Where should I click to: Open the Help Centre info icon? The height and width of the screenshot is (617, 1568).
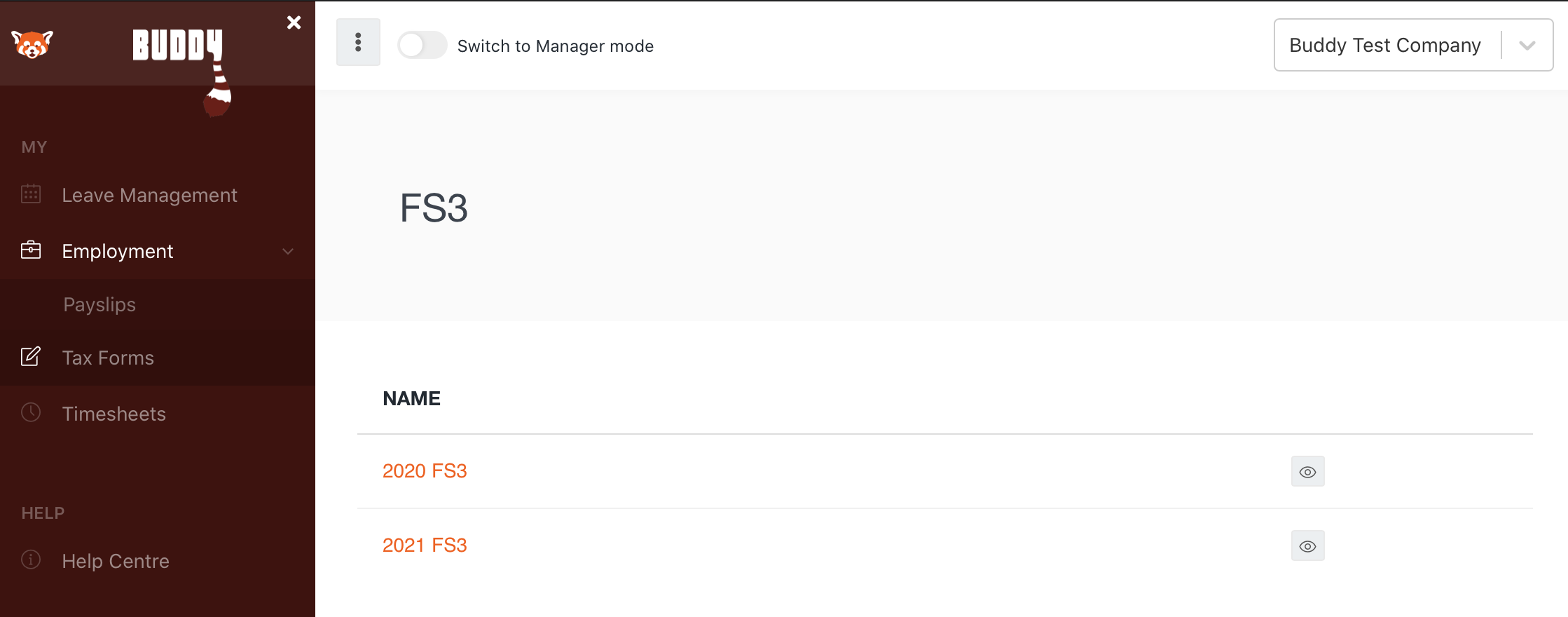pyautogui.click(x=31, y=560)
